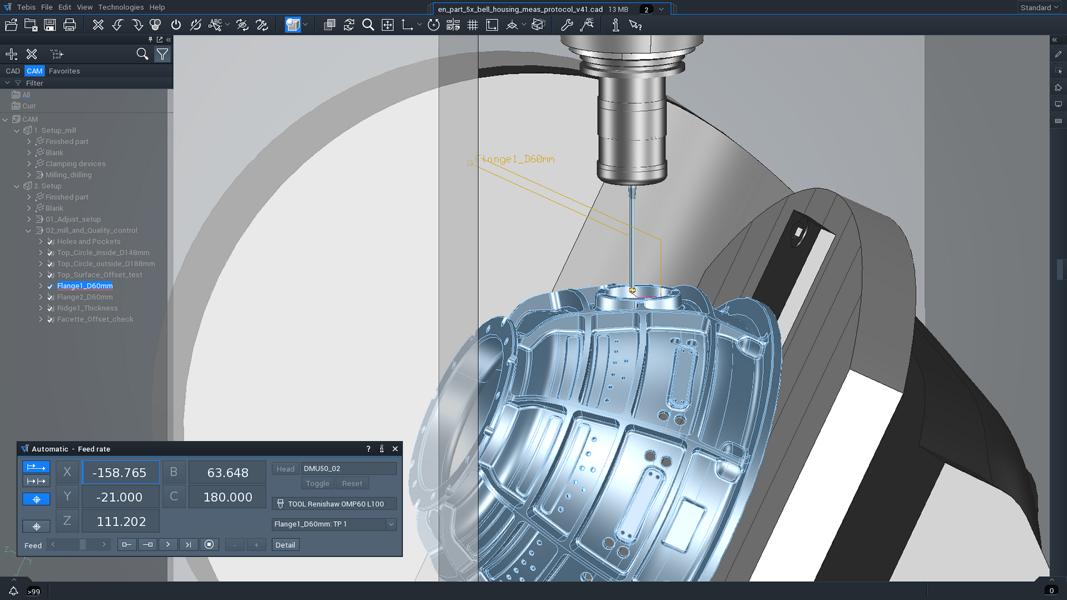Toggle checkbox for Flange2_D60mm
Screen dimensions: 1067x600
point(50,297)
